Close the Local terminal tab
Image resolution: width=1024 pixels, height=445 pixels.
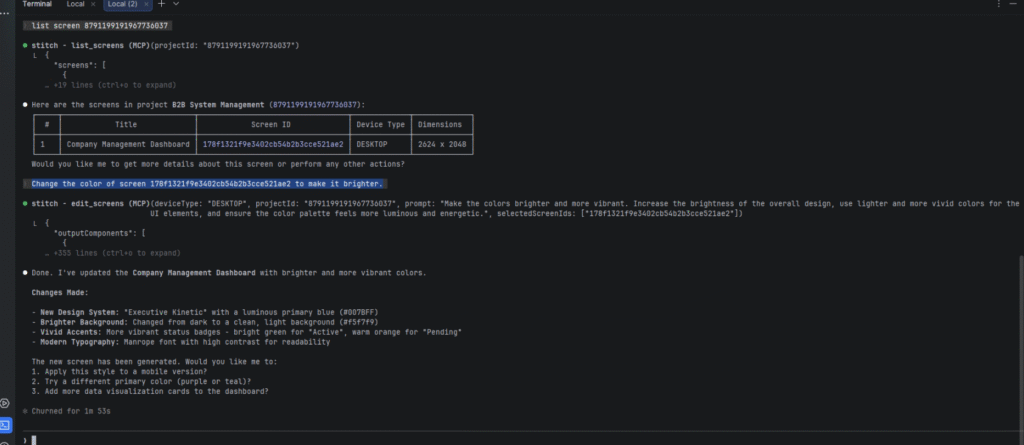pos(92,5)
